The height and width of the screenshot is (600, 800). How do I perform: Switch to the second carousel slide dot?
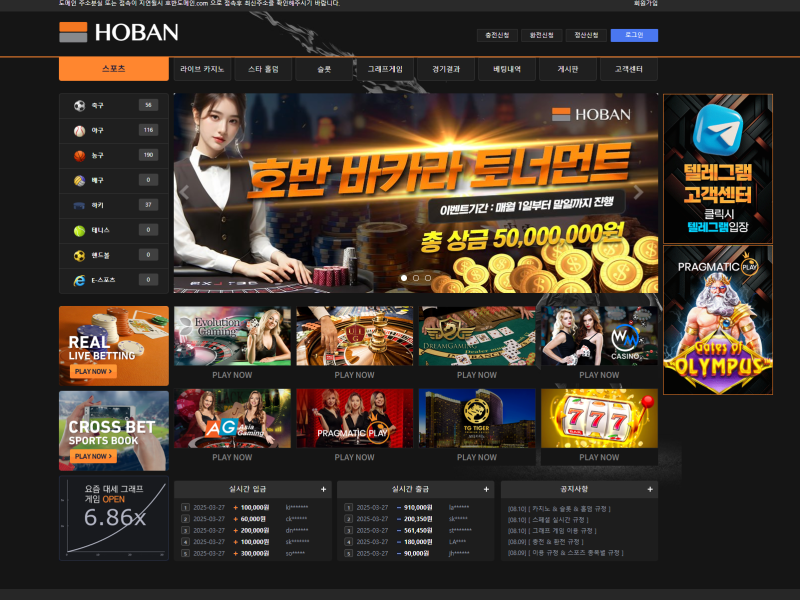pos(416,278)
